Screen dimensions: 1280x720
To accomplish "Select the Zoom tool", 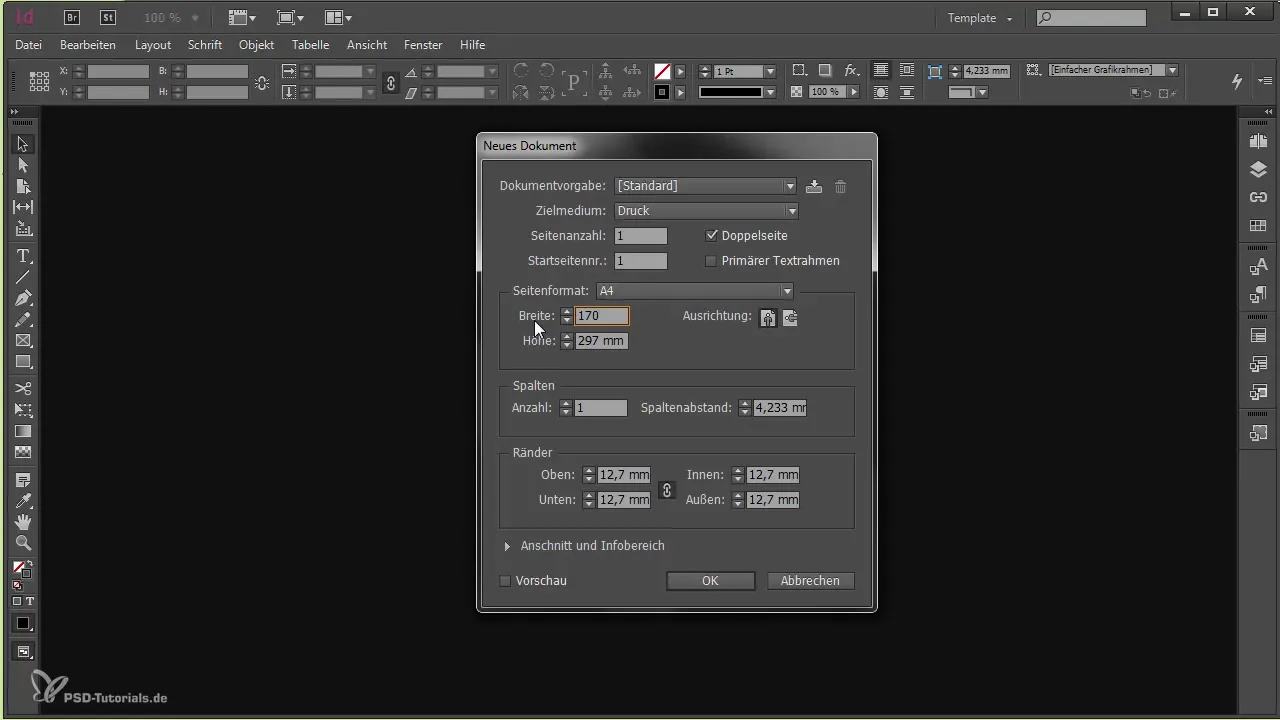I will click(23, 543).
